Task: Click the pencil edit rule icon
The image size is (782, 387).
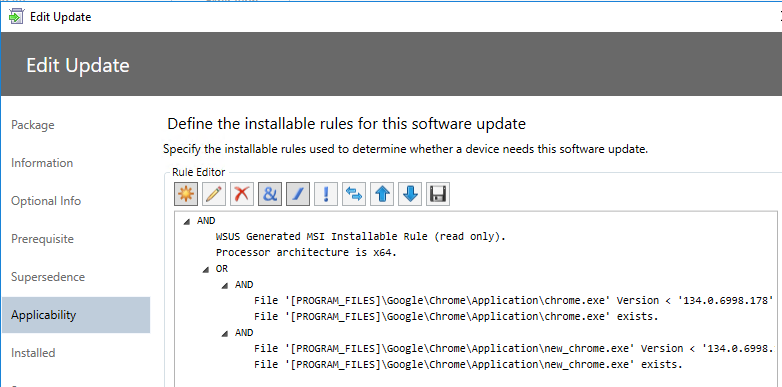Action: 214,193
